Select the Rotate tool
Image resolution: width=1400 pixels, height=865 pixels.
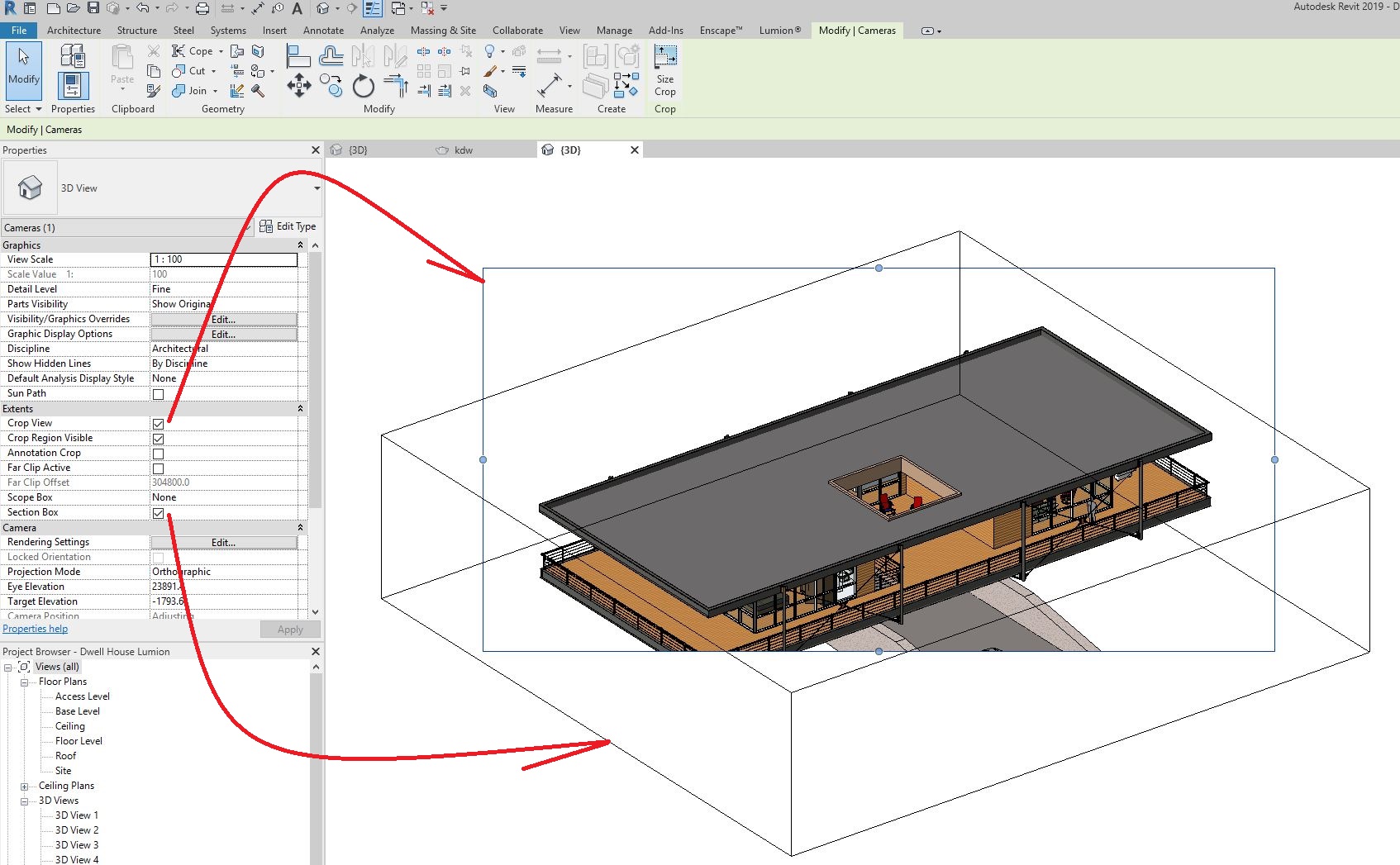pyautogui.click(x=363, y=86)
